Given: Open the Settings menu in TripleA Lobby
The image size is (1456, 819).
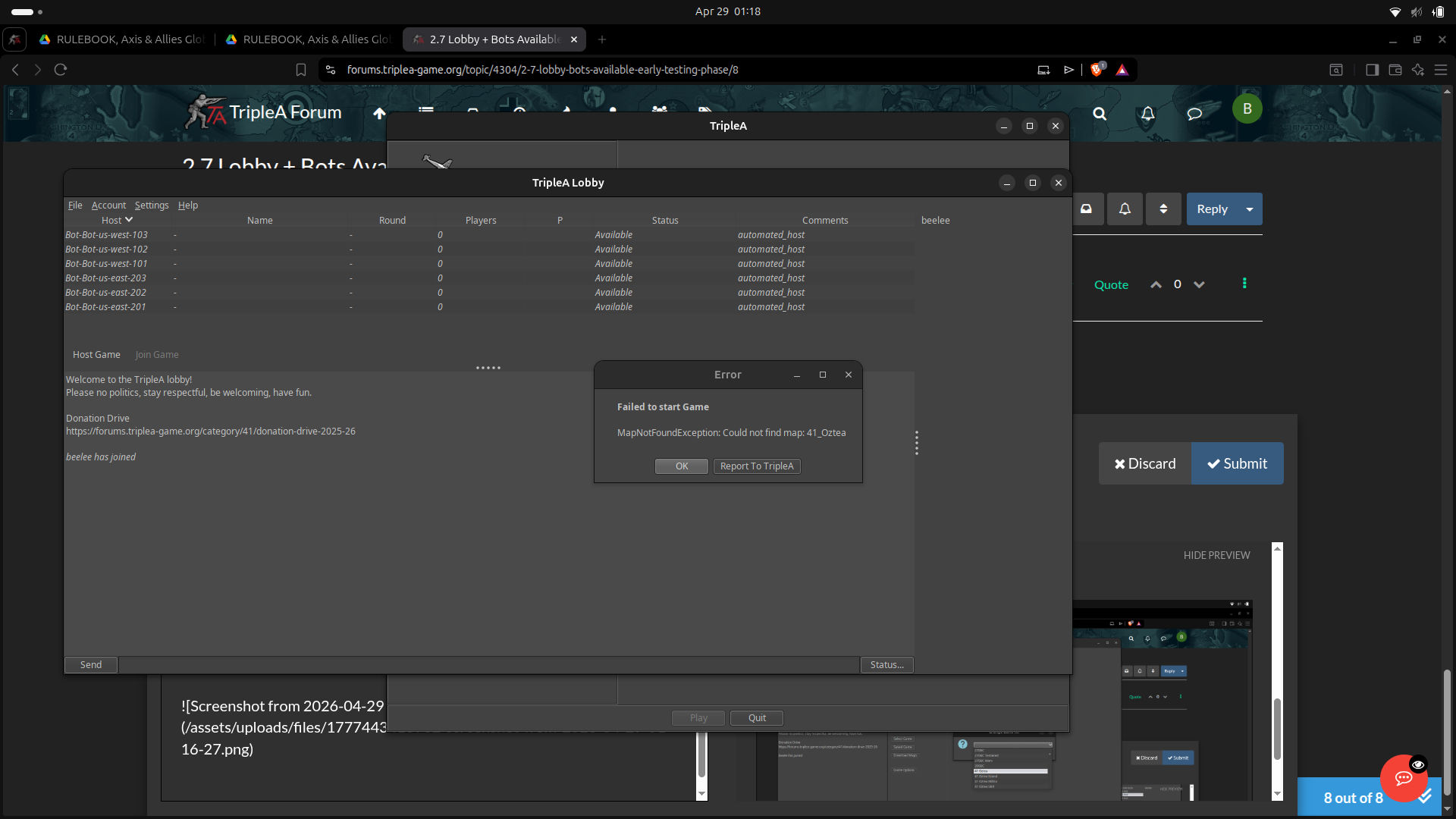Looking at the screenshot, I should [152, 206].
